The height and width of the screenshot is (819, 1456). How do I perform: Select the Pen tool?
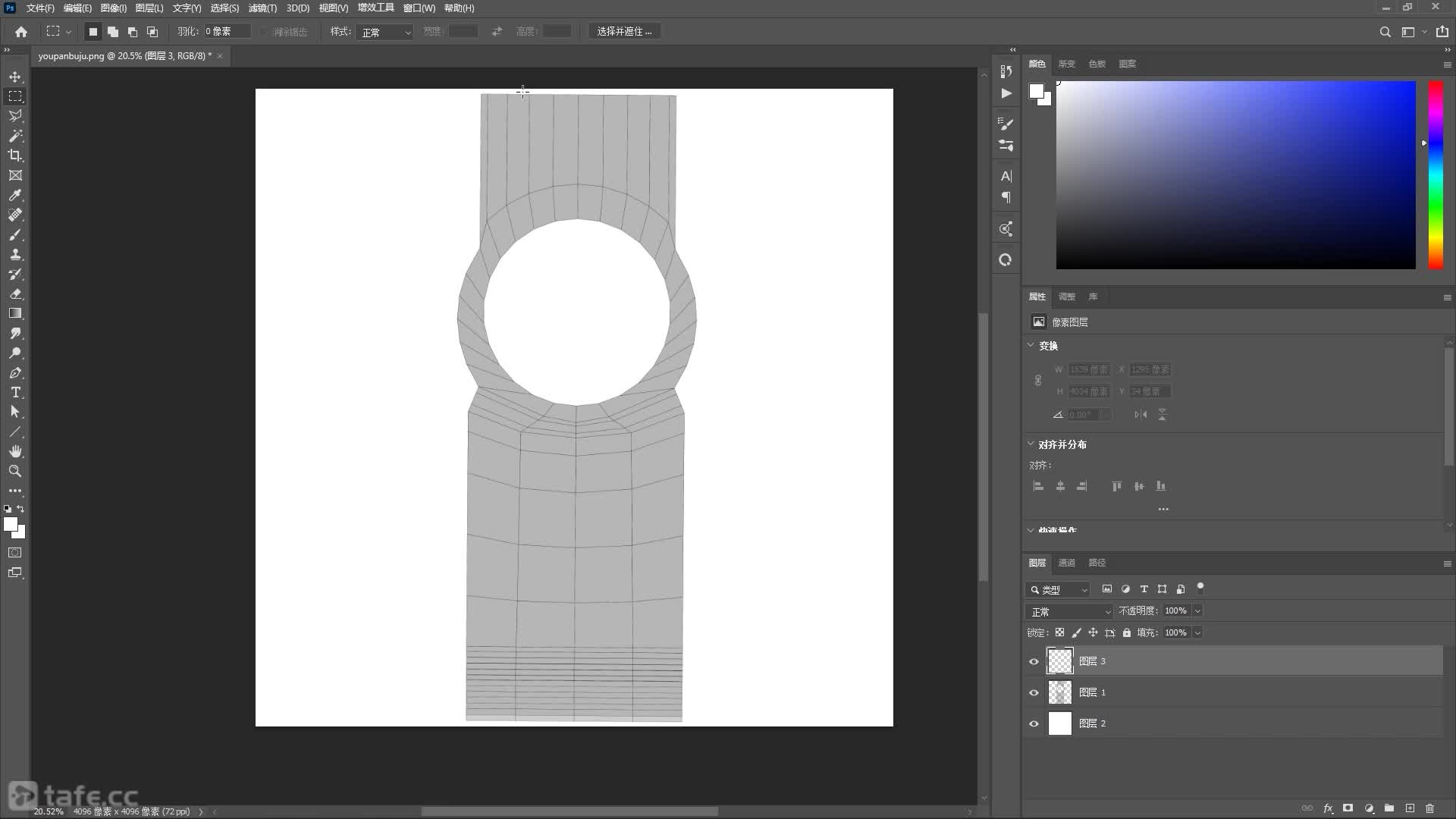[15, 372]
